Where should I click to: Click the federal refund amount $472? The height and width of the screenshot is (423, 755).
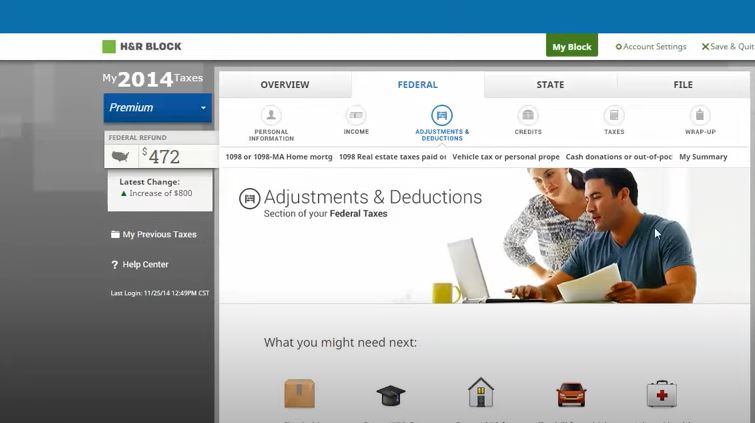(161, 156)
